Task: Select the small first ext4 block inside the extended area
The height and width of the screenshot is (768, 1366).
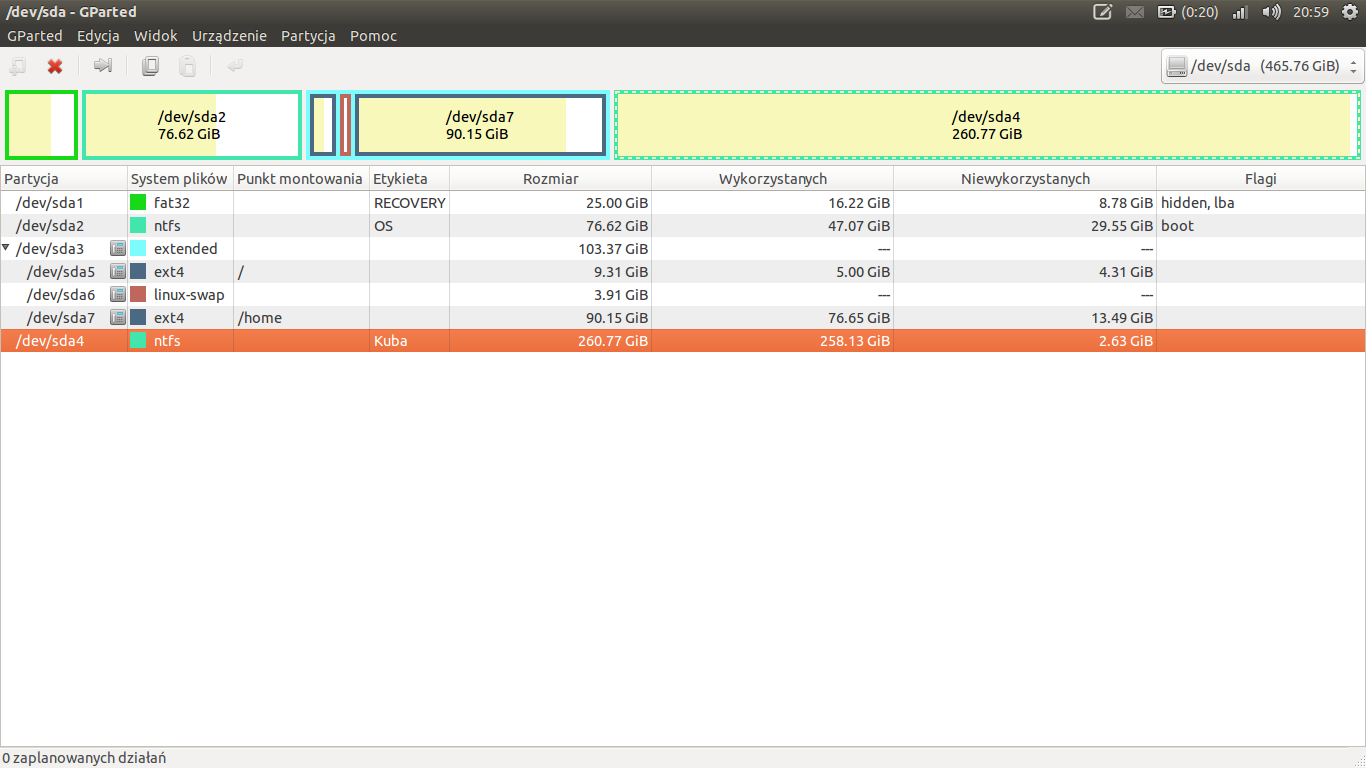Action: tap(323, 124)
